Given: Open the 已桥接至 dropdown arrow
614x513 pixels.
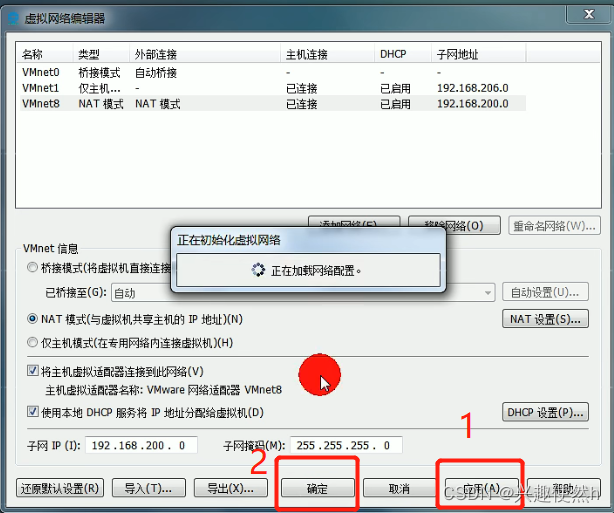Looking at the screenshot, I should click(x=488, y=293).
